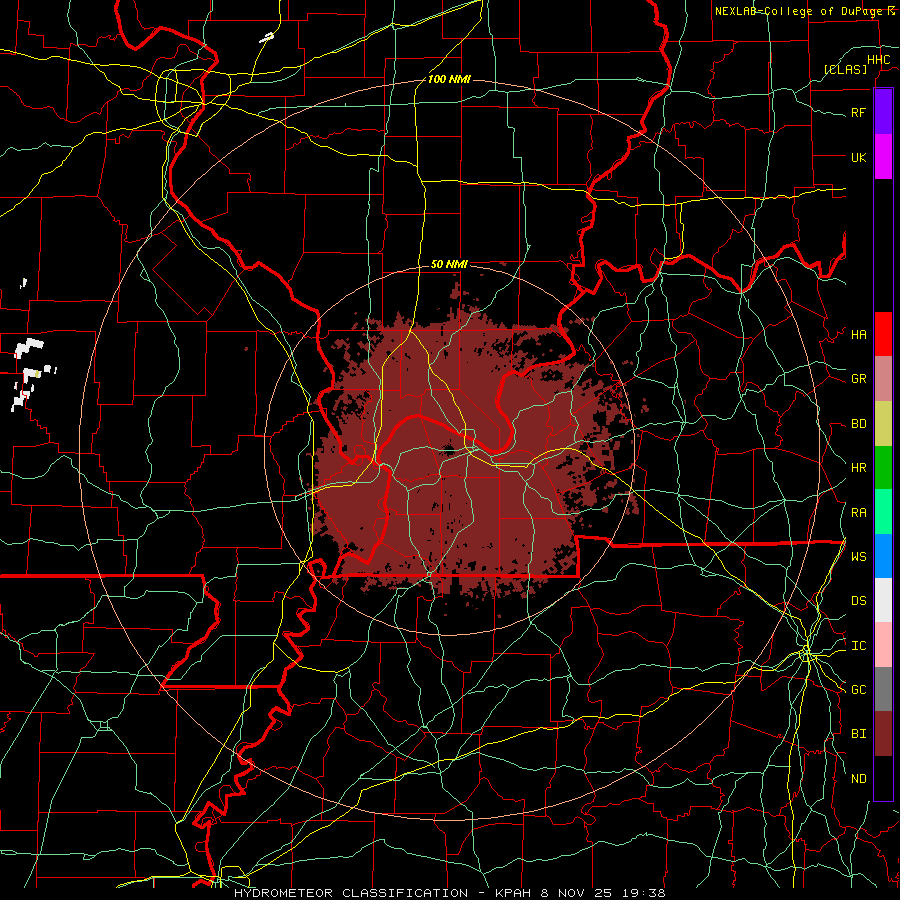Click the HA legend label
The width and height of the screenshot is (900, 900).
click(x=858, y=335)
